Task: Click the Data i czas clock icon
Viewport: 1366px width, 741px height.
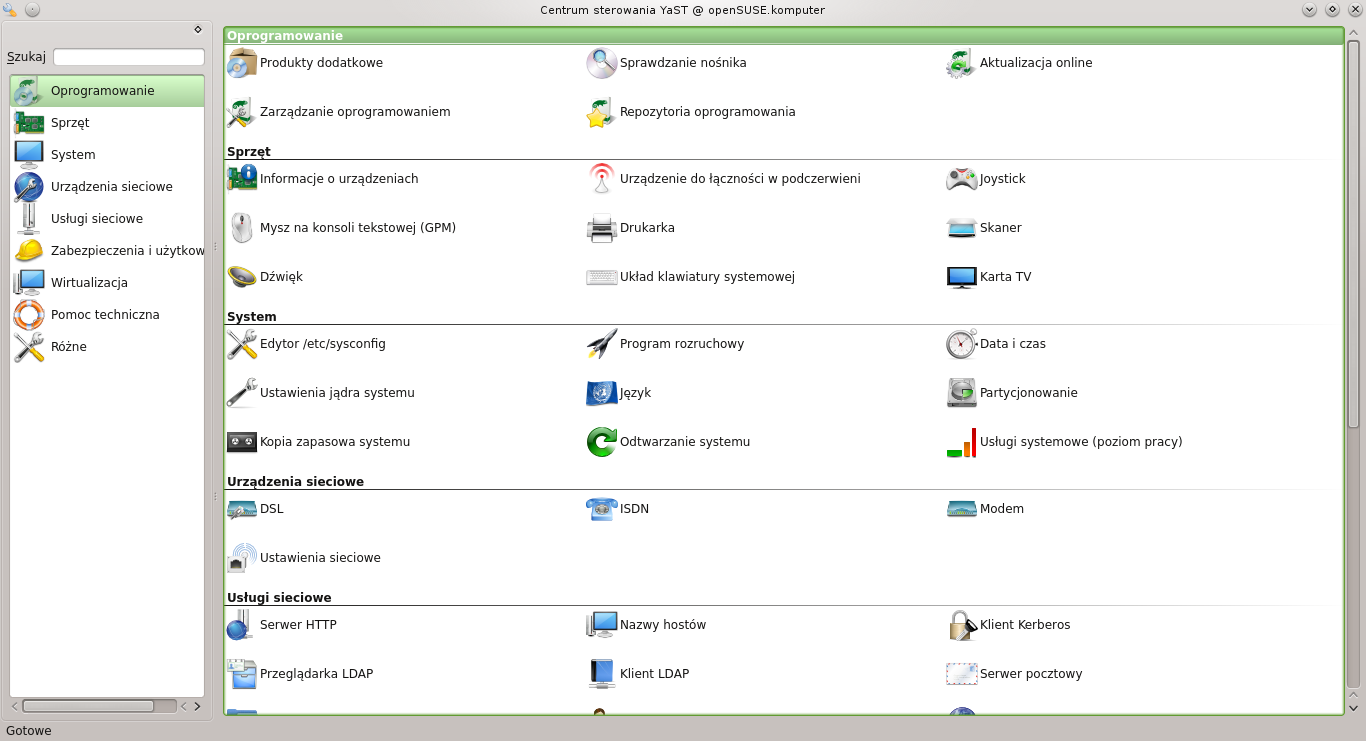Action: pos(961,344)
